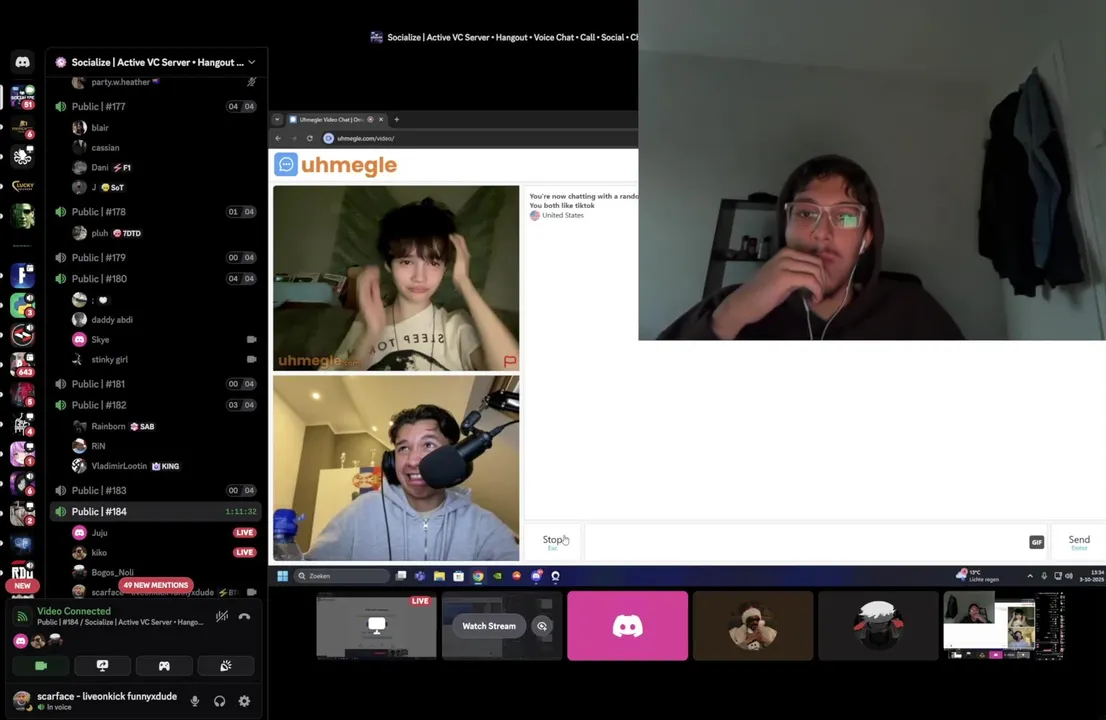1106x720 pixels.
Task: Open the soundboard button
Action: (x=225, y=666)
